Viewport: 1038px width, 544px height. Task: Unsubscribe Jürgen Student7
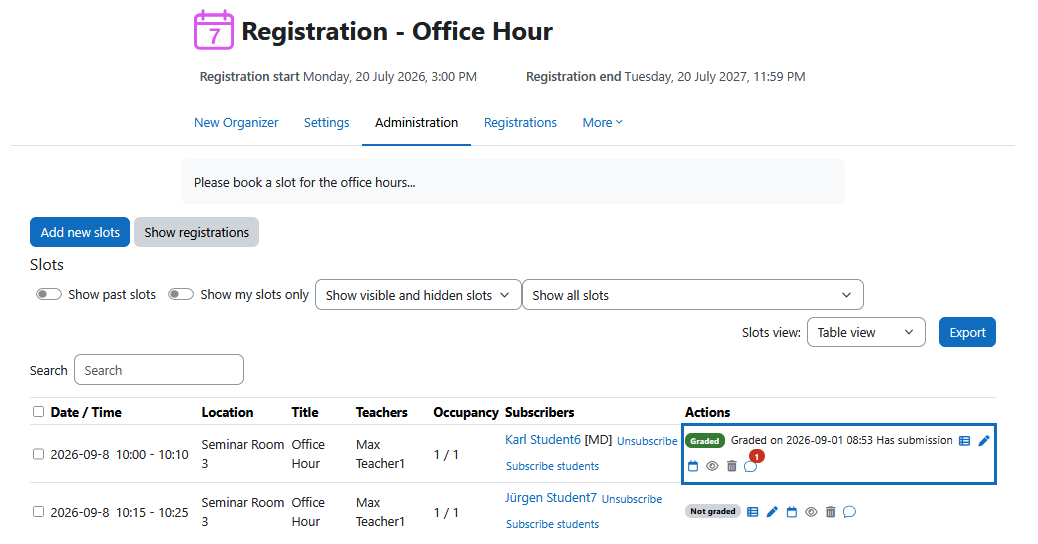pos(632,499)
